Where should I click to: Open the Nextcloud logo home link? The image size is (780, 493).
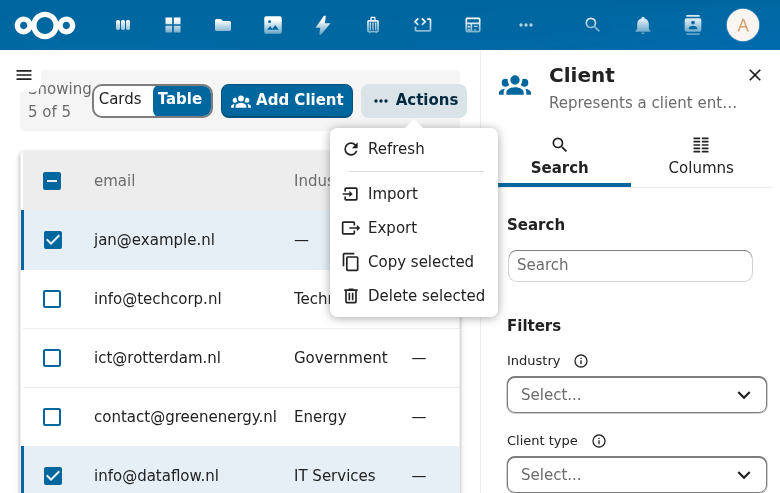(45, 25)
